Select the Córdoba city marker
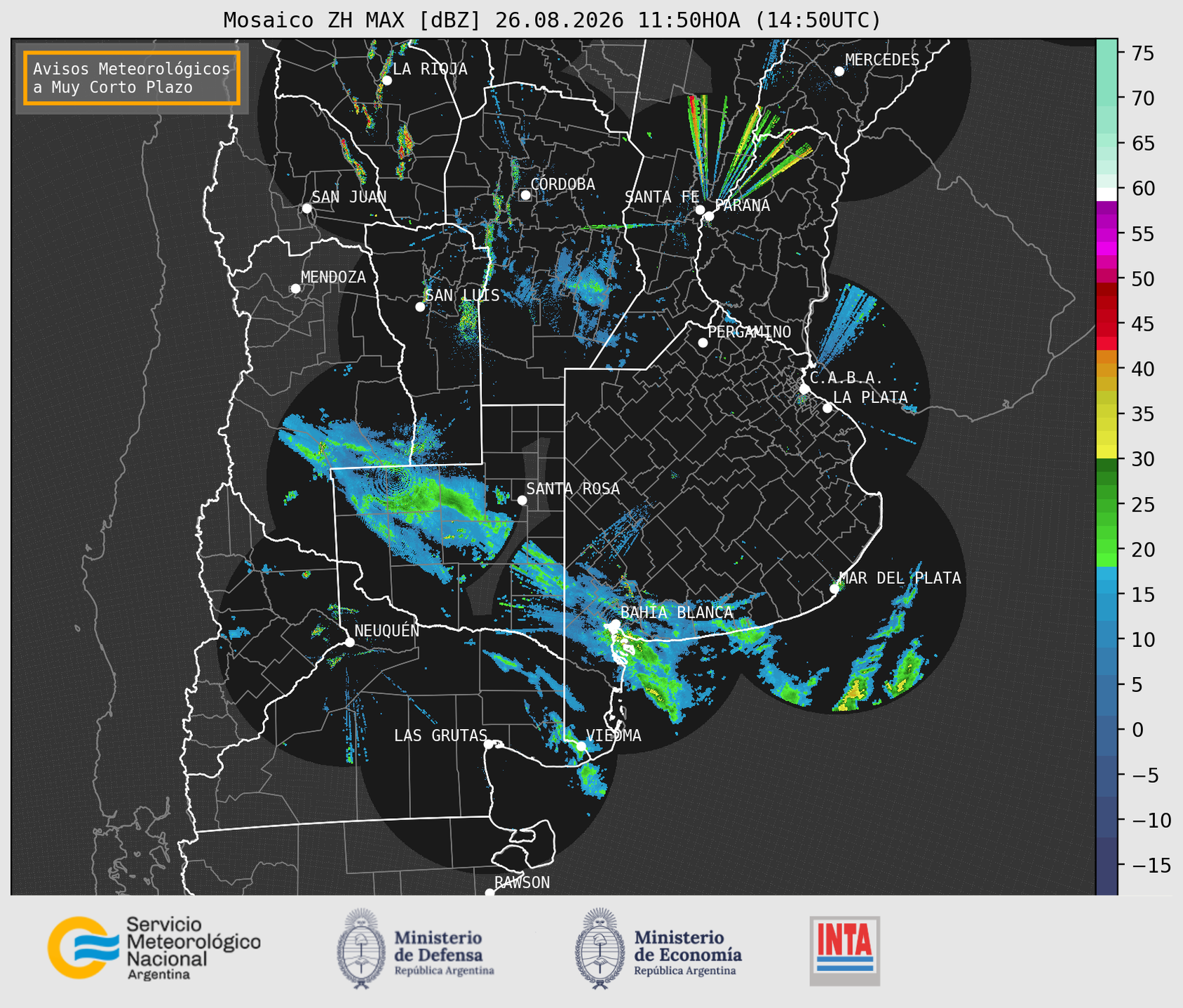Viewport: 1183px width, 1008px height. click(525, 195)
